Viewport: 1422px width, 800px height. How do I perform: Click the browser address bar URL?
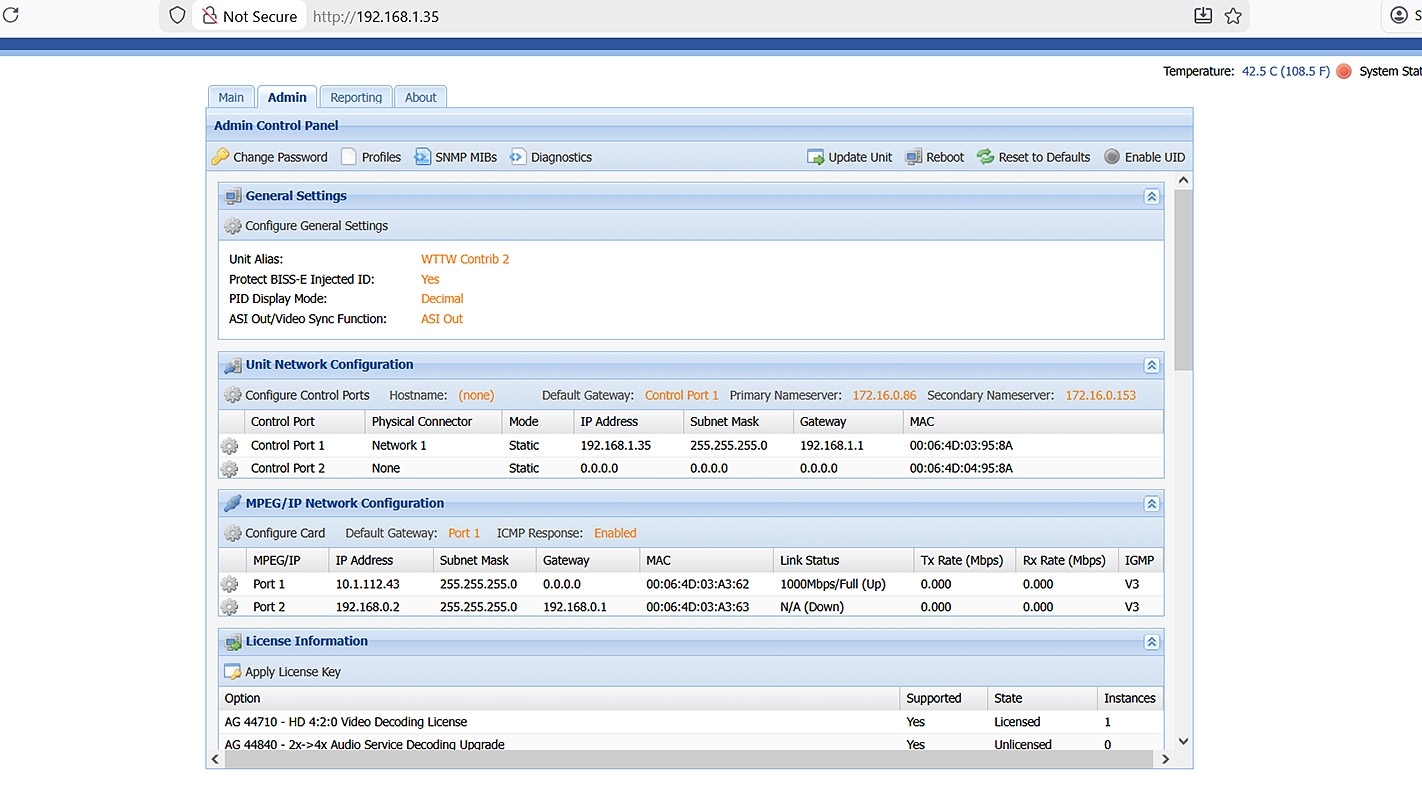click(376, 16)
